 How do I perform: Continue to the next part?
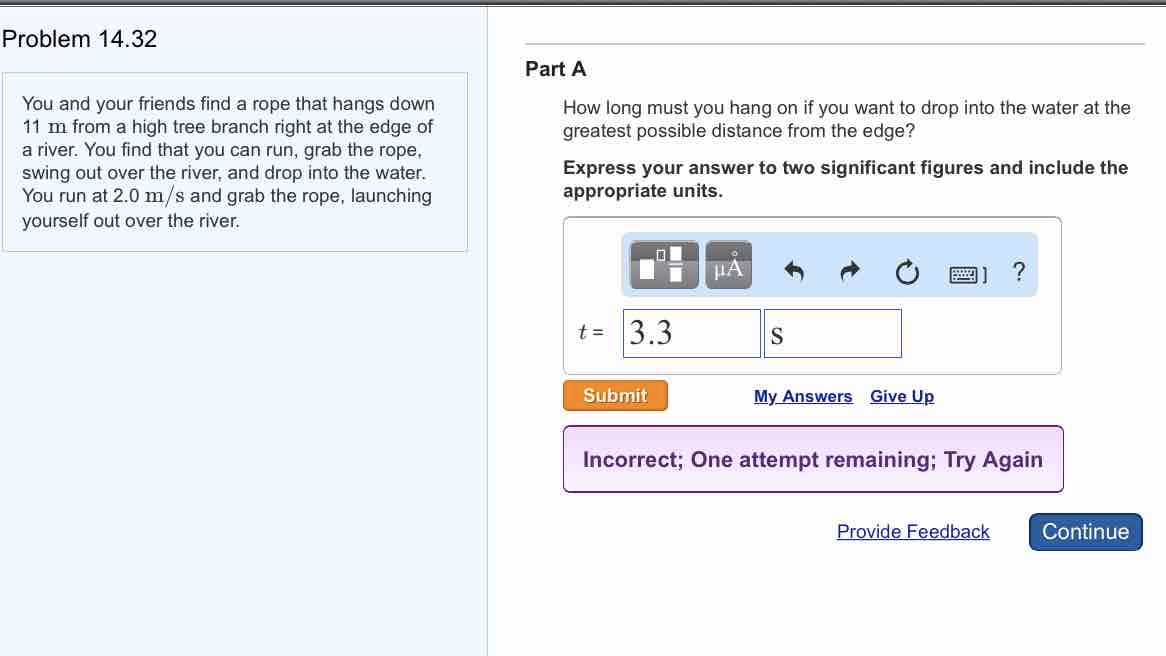click(x=1086, y=532)
